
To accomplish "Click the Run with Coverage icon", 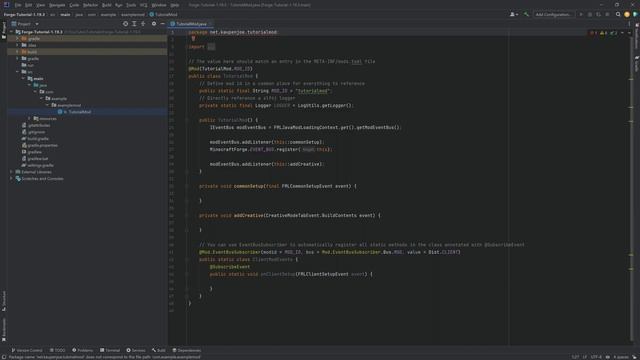I will click(x=598, y=14).
